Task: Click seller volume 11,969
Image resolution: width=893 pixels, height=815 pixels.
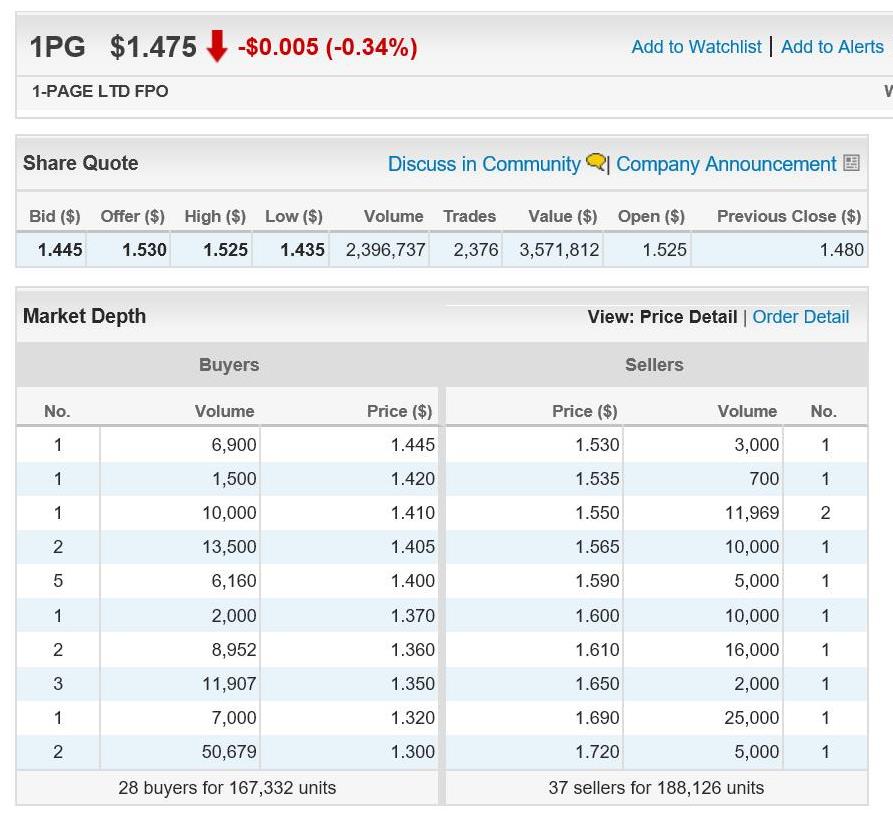Action: point(752,513)
